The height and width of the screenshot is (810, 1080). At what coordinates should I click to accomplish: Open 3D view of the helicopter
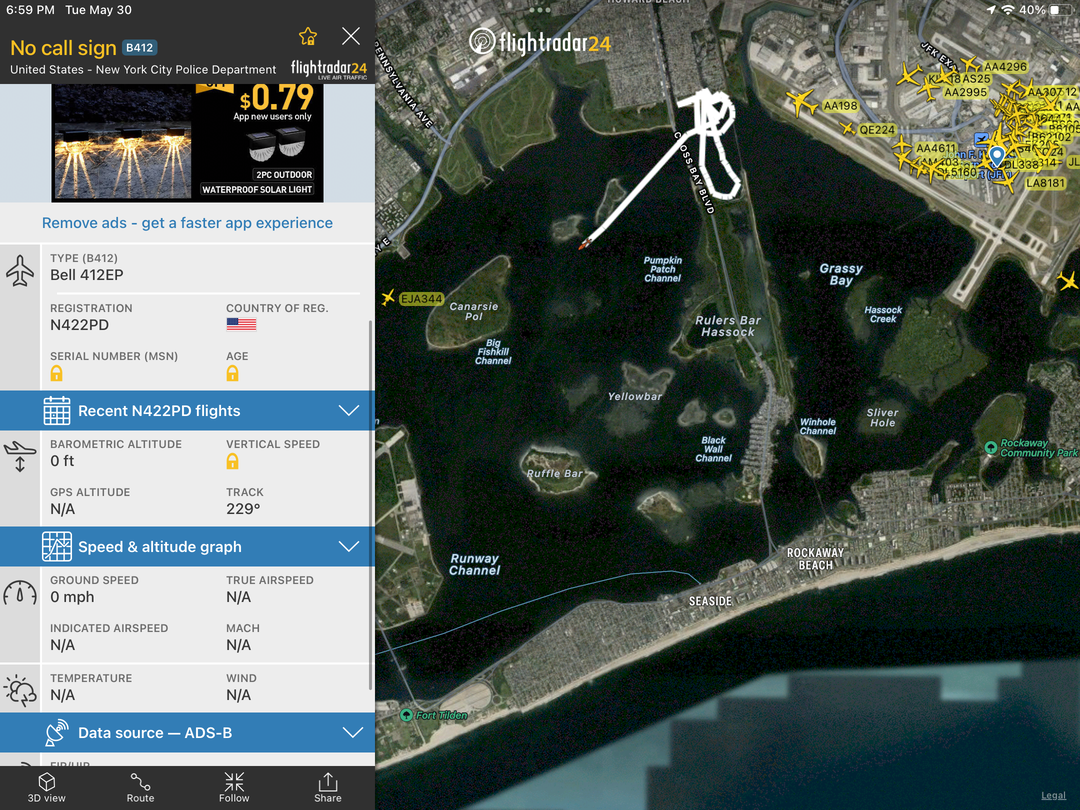click(x=47, y=788)
